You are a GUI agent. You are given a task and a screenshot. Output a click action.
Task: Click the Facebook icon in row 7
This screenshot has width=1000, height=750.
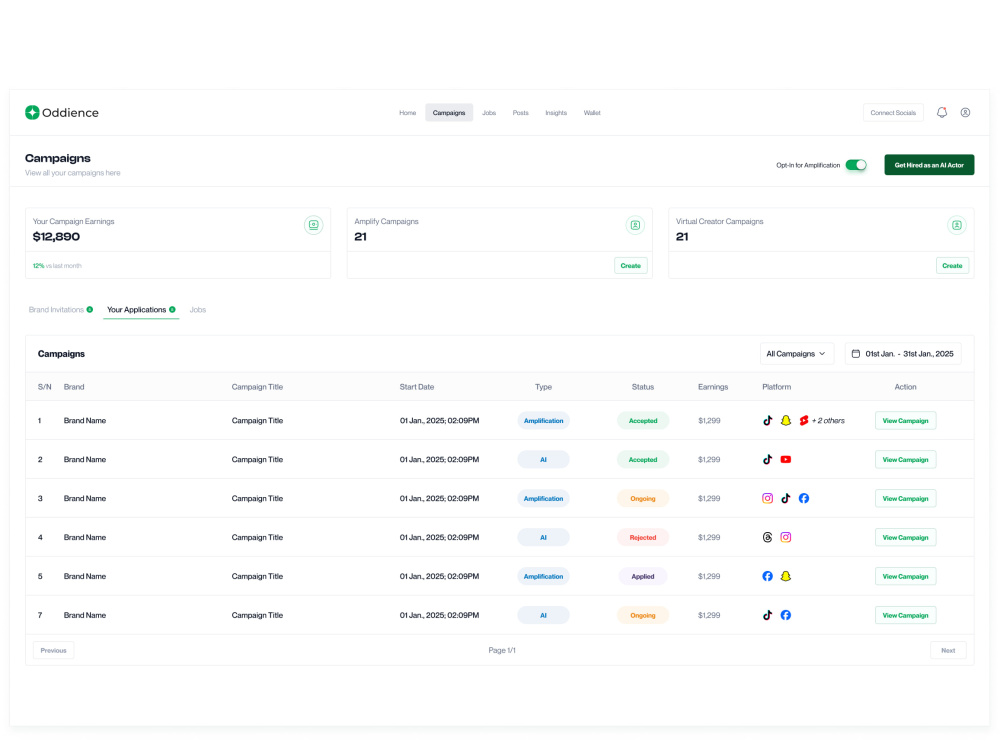click(786, 615)
